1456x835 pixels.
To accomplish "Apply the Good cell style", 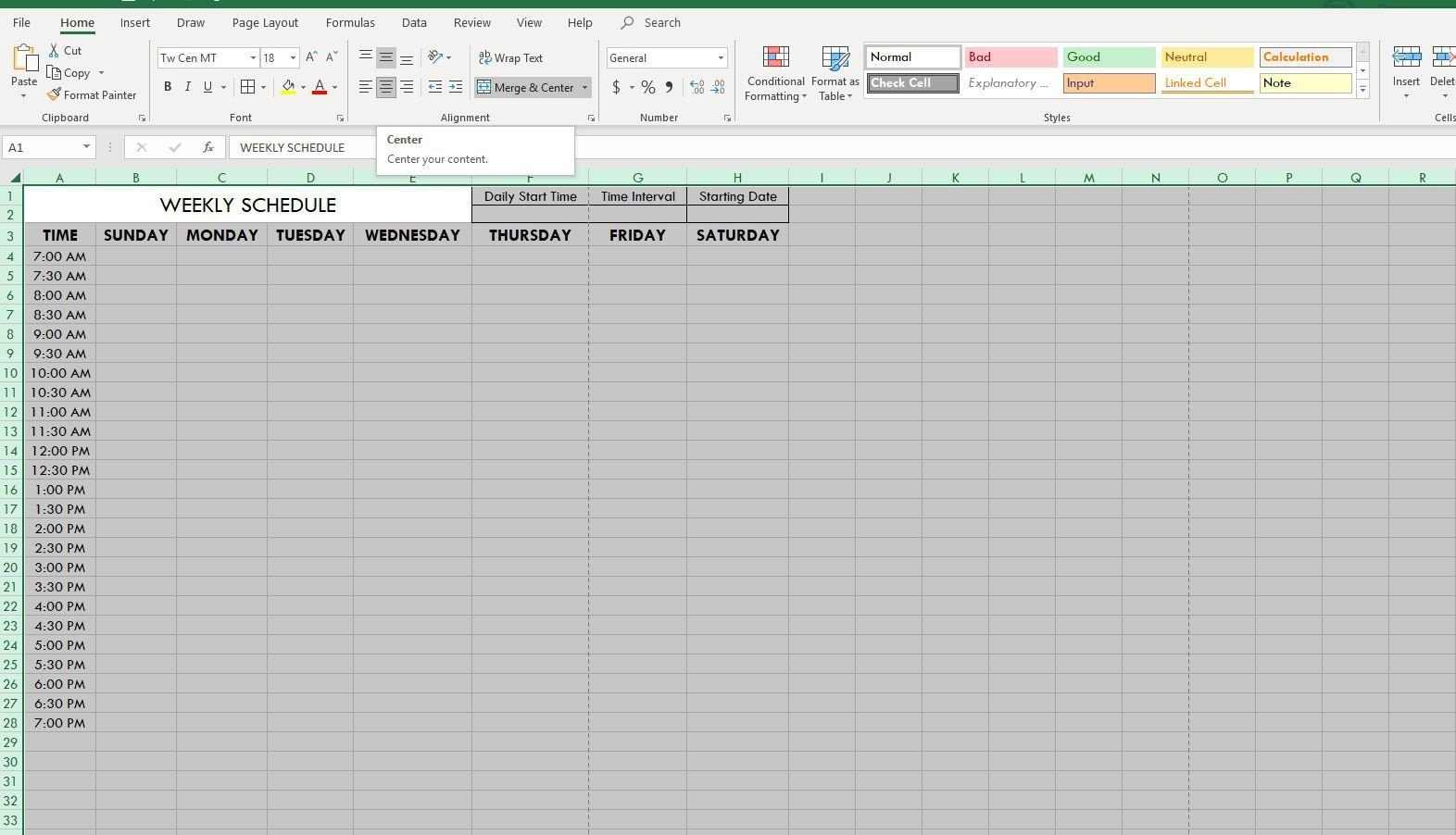I will coord(1109,57).
